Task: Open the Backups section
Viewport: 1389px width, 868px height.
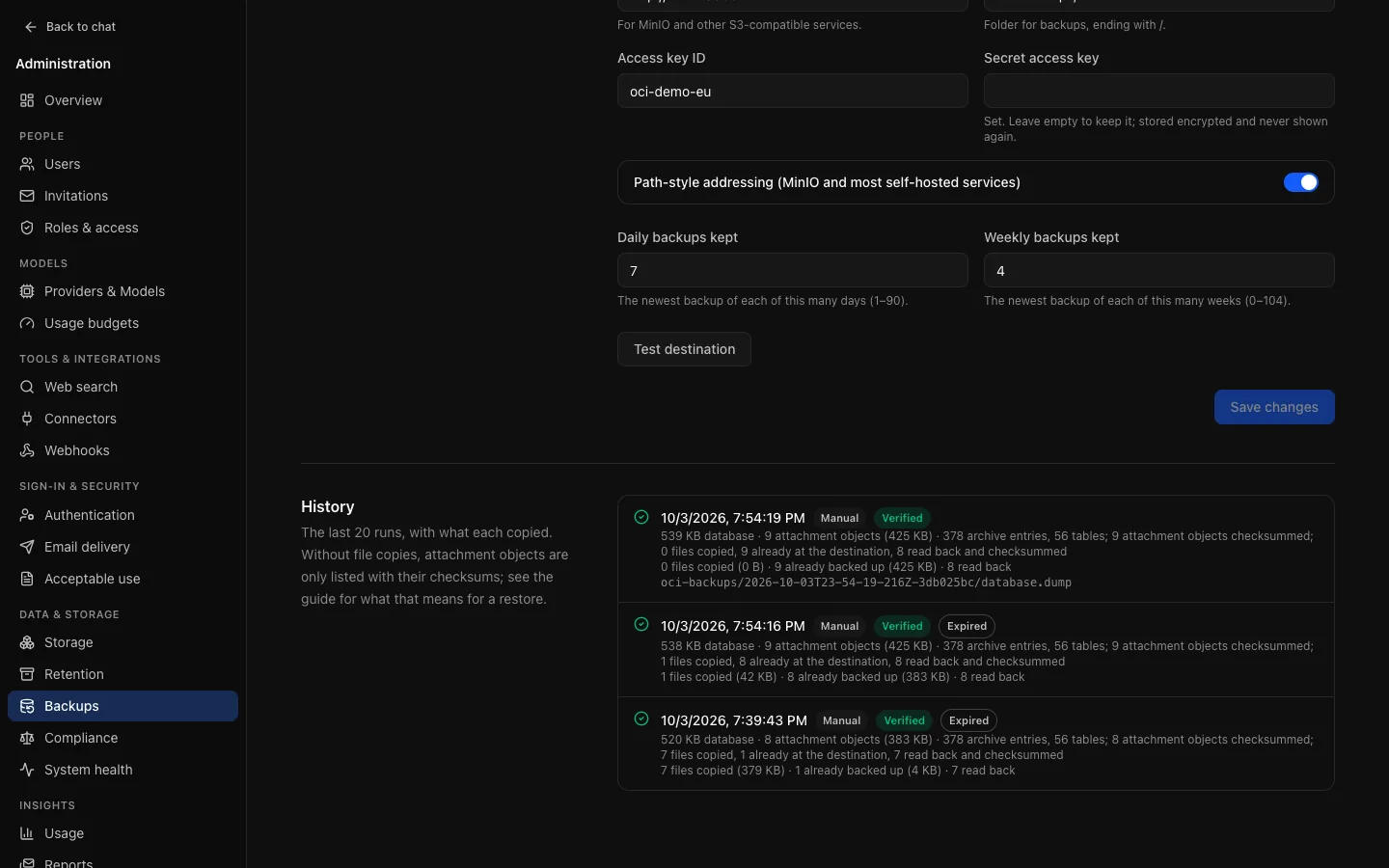Action: coord(123,706)
